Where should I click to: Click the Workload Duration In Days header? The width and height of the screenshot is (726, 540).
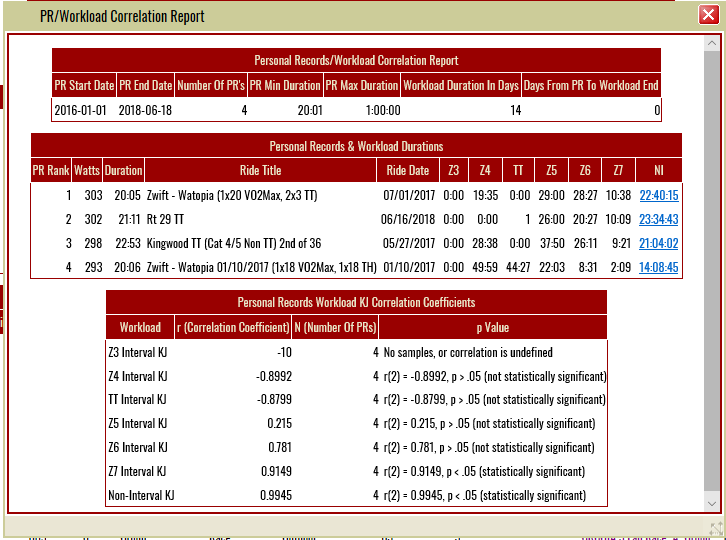[x=461, y=85]
